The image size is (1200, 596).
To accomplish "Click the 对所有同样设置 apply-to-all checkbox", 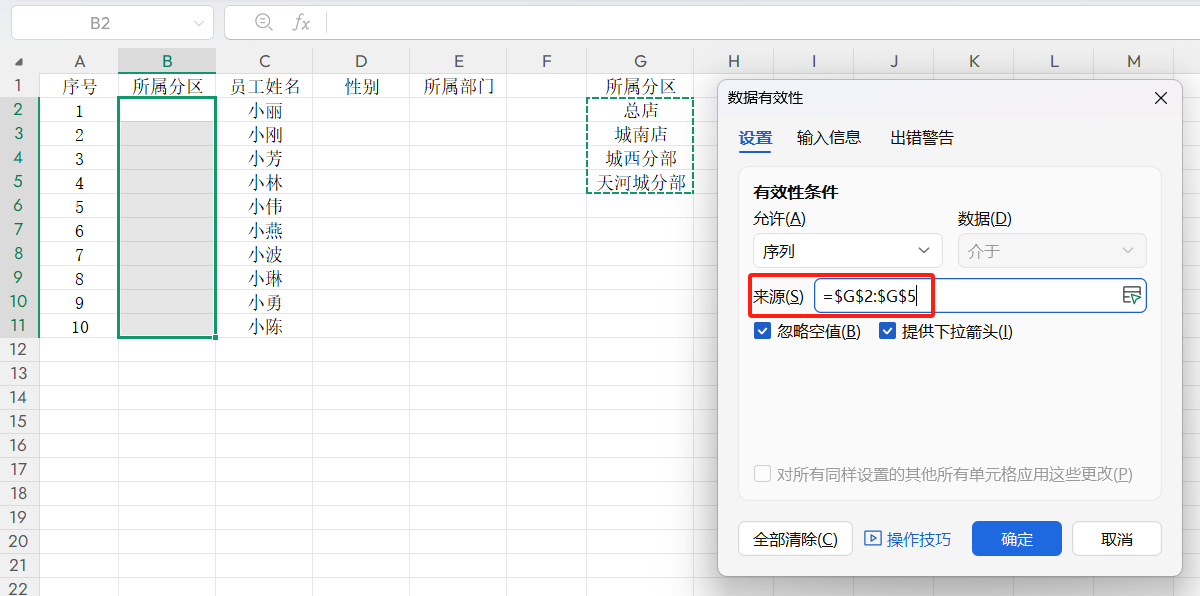I will (x=762, y=474).
